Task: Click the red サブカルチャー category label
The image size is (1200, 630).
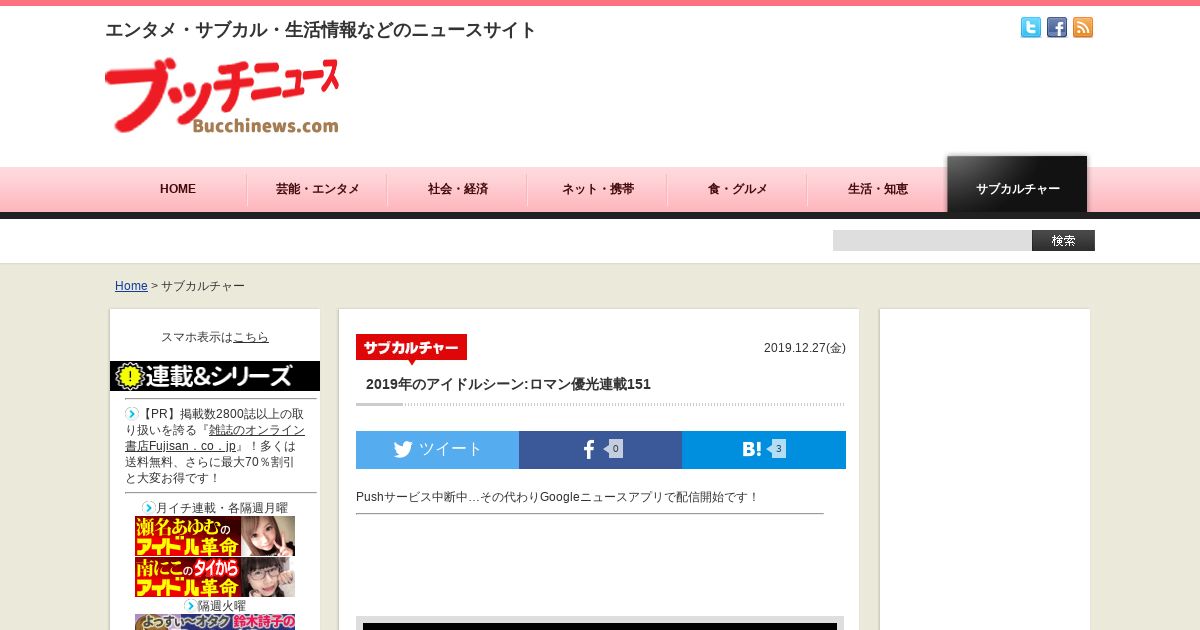Action: [411, 347]
